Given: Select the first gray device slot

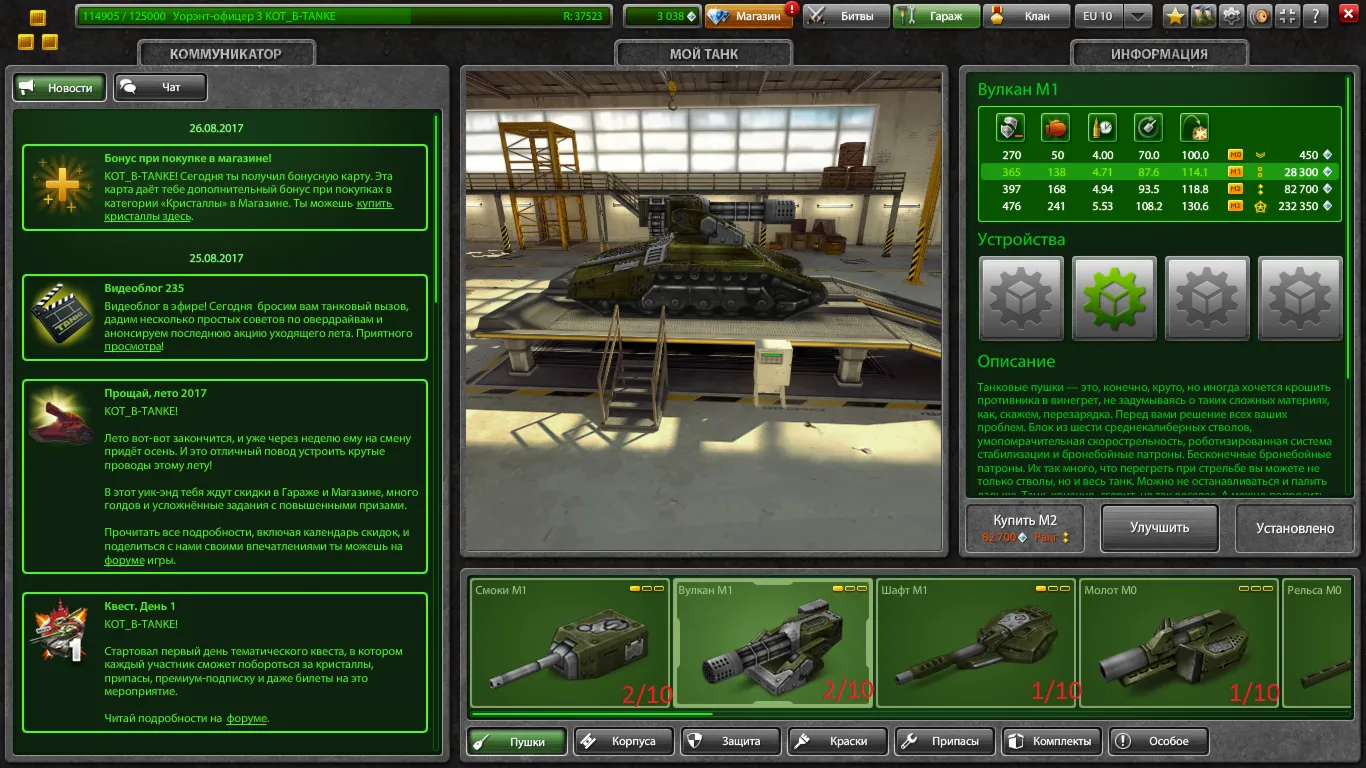Looking at the screenshot, I should [1021, 298].
